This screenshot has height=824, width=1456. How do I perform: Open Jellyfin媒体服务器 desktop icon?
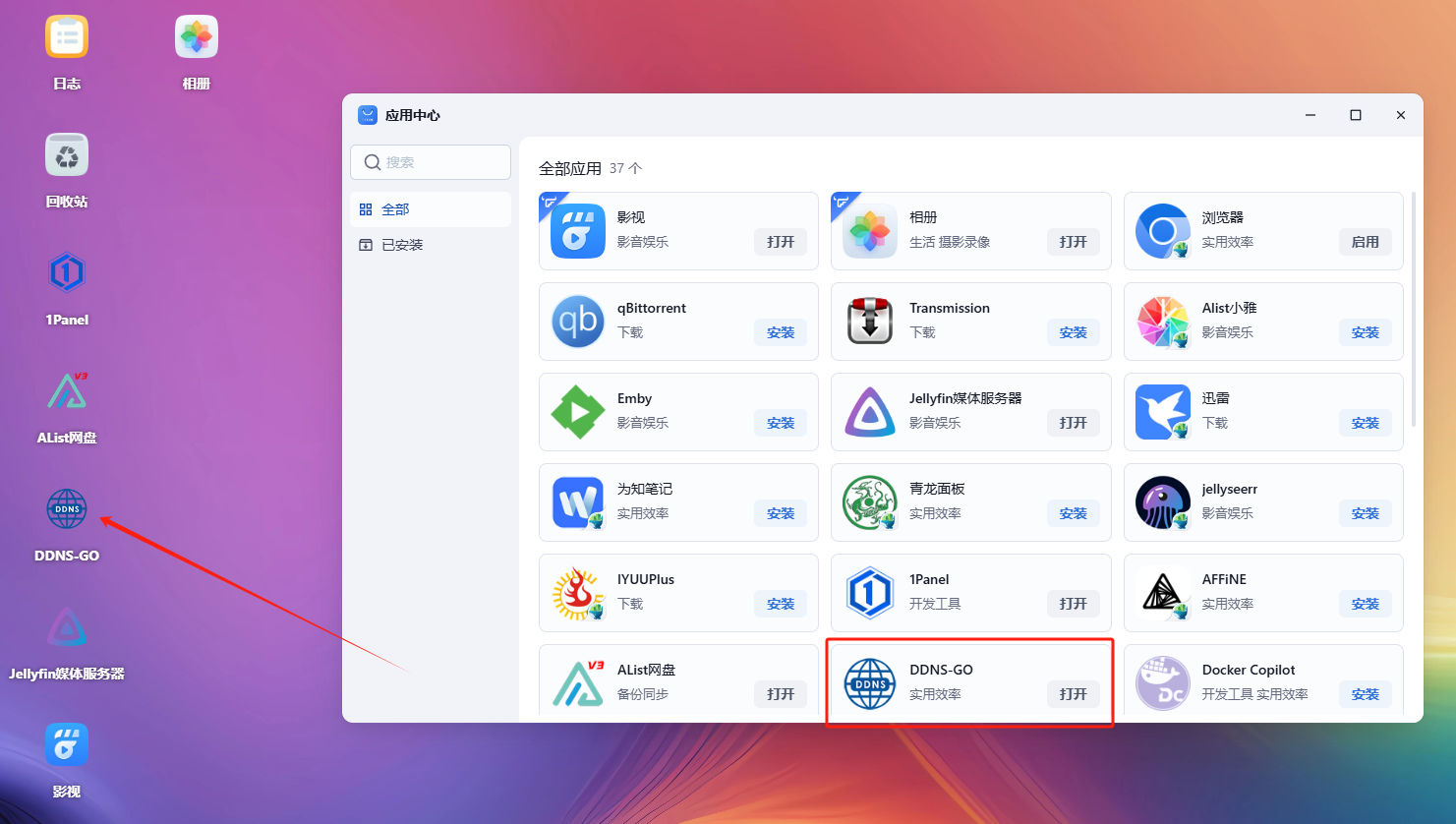pos(67,627)
